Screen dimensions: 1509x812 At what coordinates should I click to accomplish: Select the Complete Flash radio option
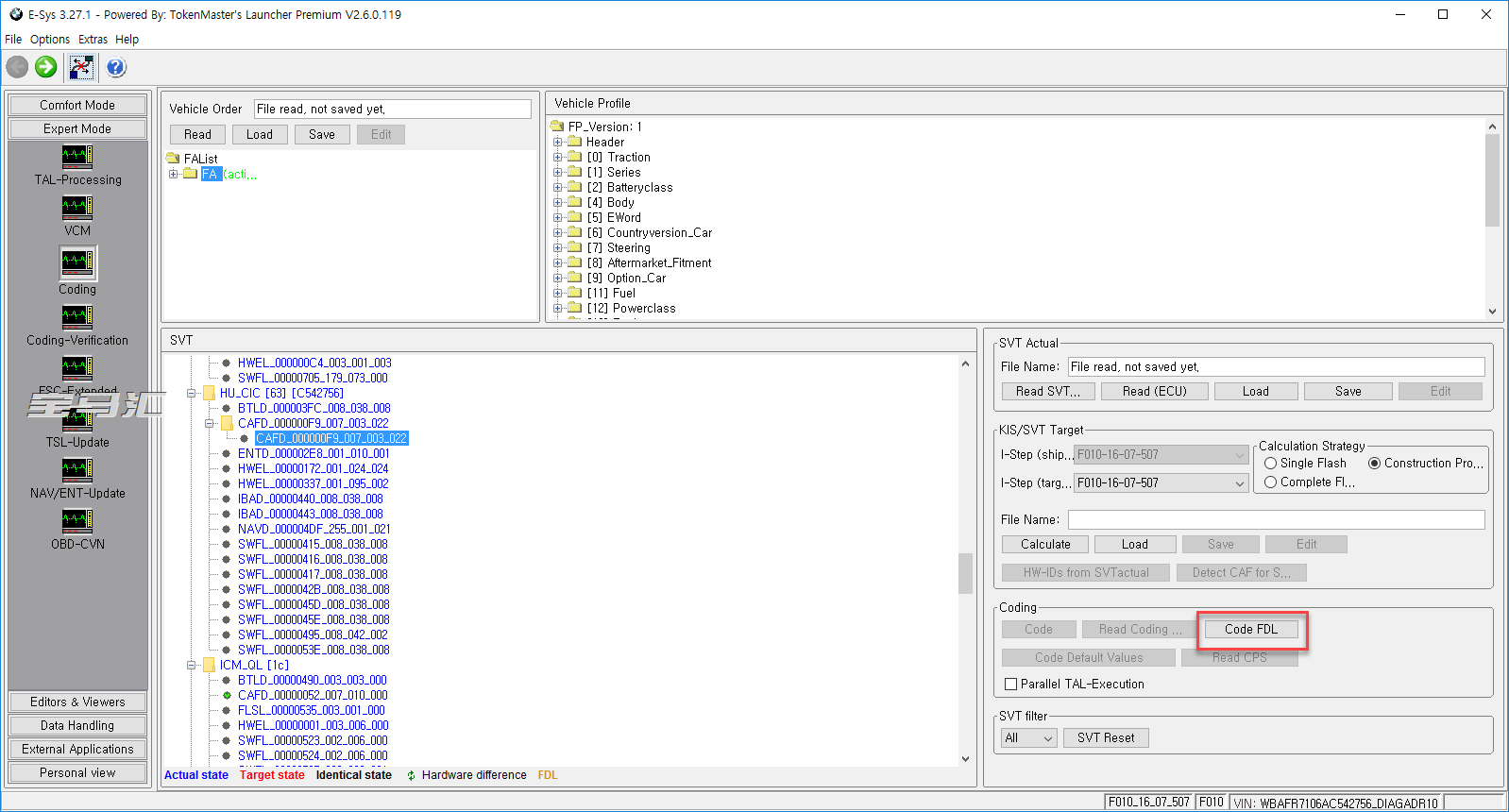coord(1271,482)
